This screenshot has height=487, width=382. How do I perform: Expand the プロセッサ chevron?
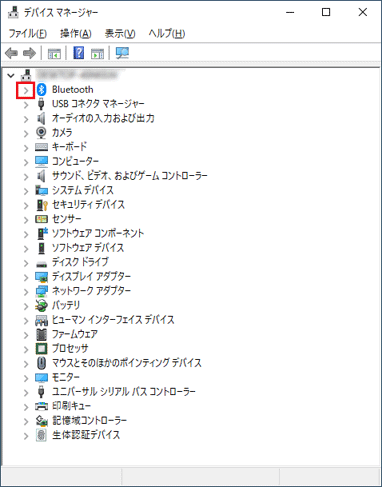[26, 349]
